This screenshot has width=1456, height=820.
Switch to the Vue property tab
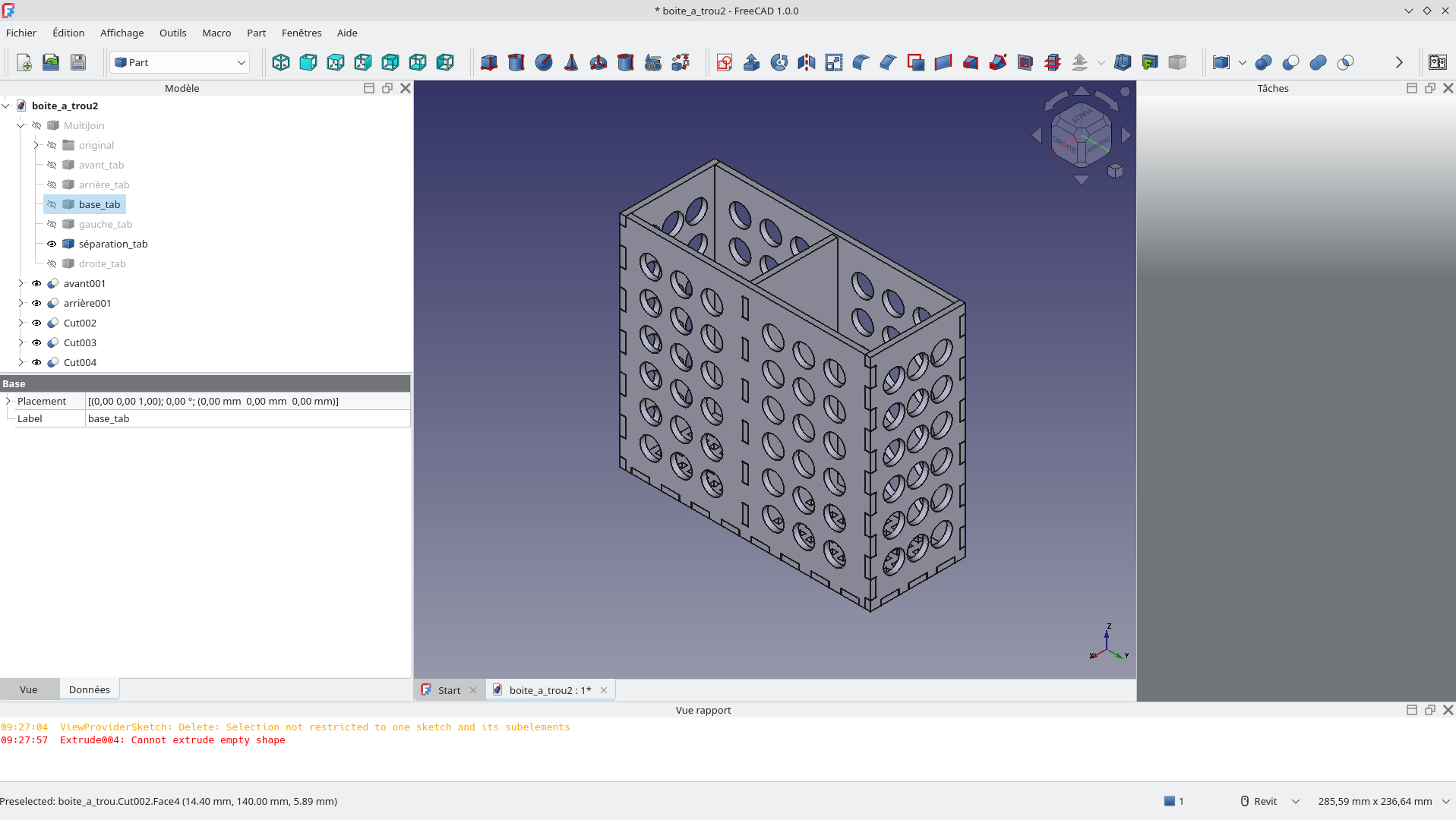click(29, 689)
